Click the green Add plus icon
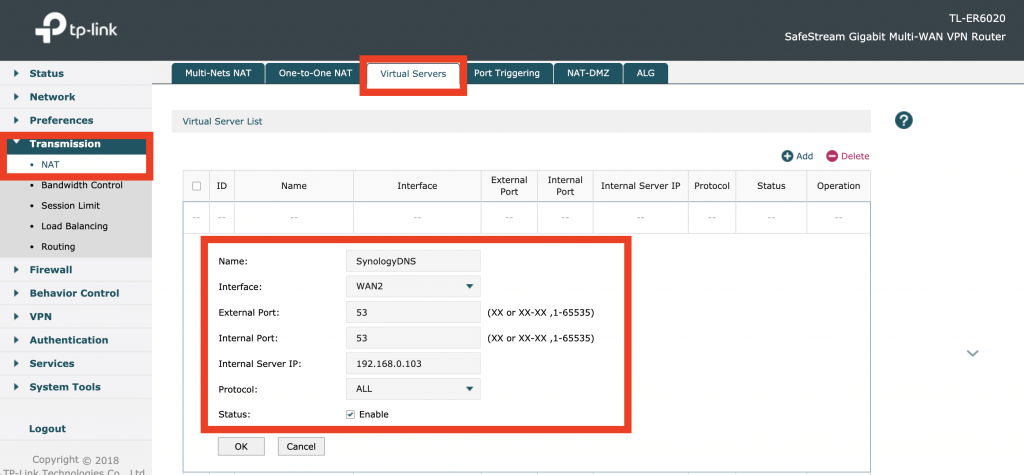The image size is (1024, 475). tap(788, 156)
